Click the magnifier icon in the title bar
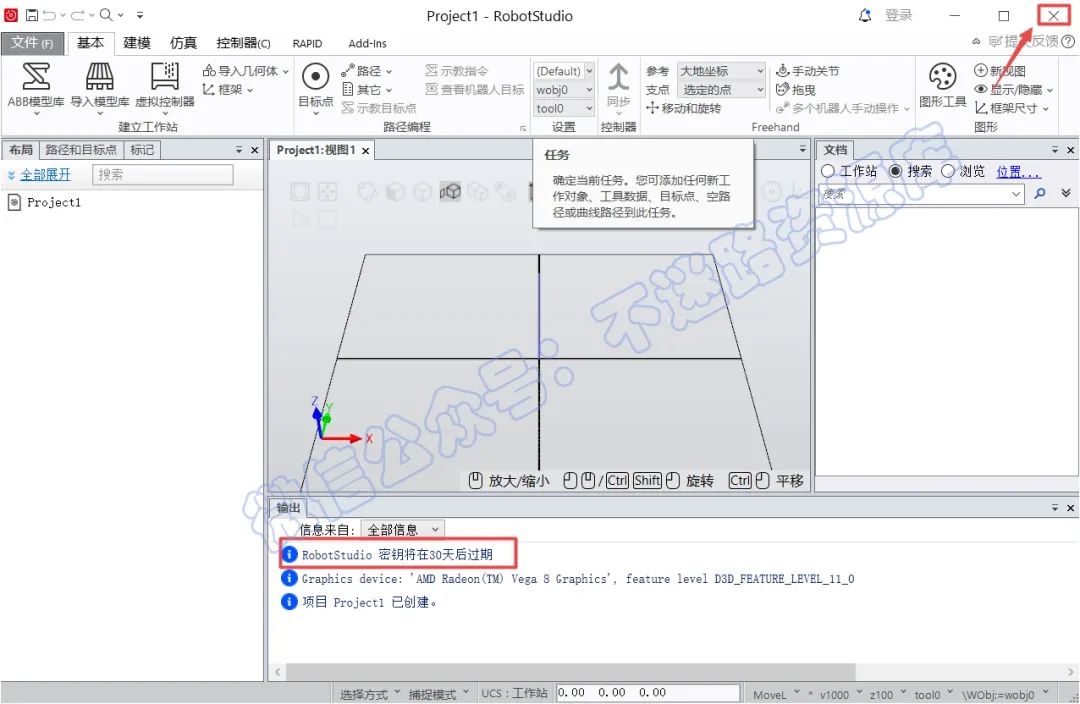The width and height of the screenshot is (1080, 704). tap(105, 14)
